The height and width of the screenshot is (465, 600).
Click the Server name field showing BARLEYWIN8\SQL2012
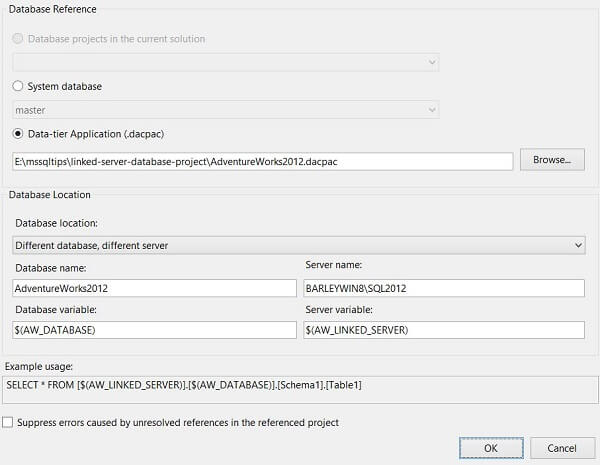coord(443,288)
